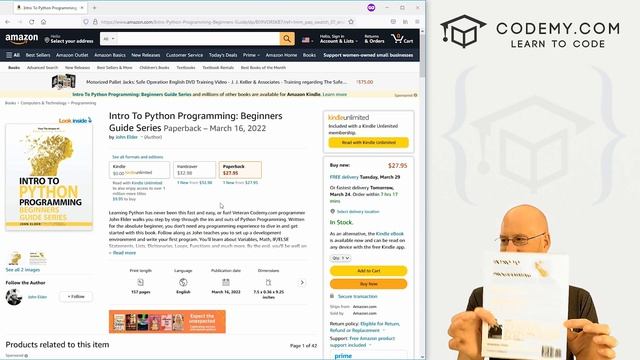Click the Buy Now button
The width and height of the screenshot is (640, 360).
click(x=369, y=284)
